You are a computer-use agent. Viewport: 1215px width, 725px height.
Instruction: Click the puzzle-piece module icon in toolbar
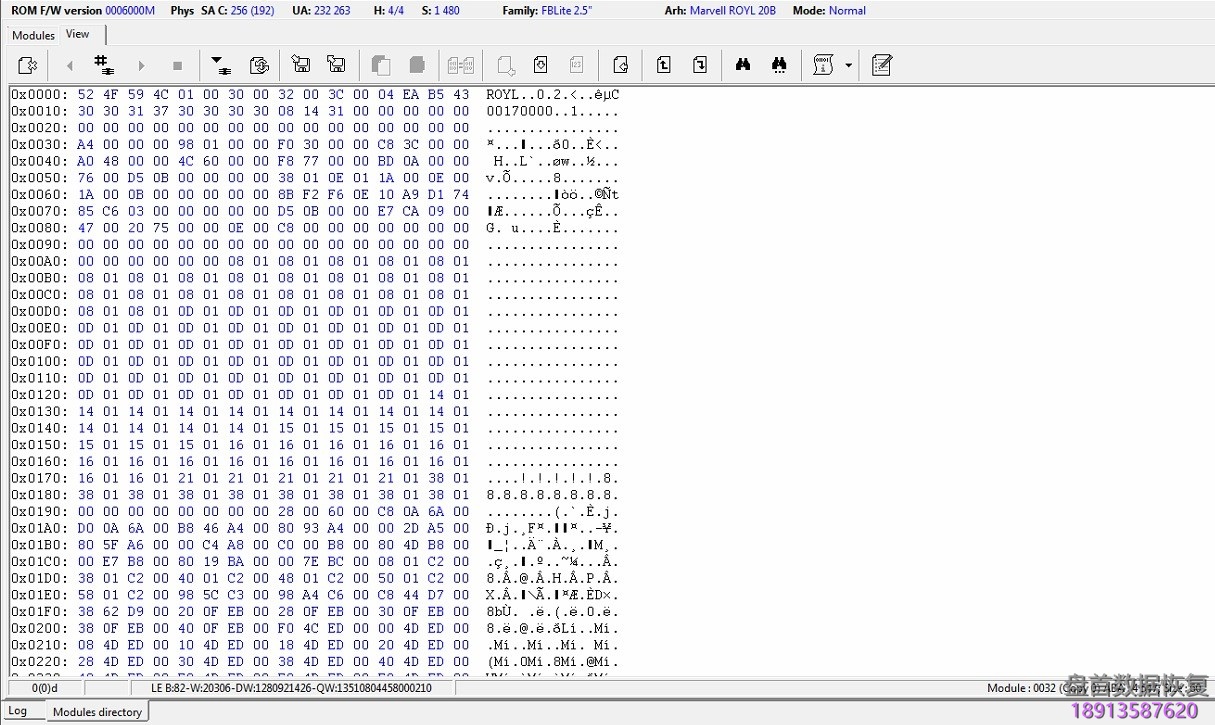(x=28, y=66)
